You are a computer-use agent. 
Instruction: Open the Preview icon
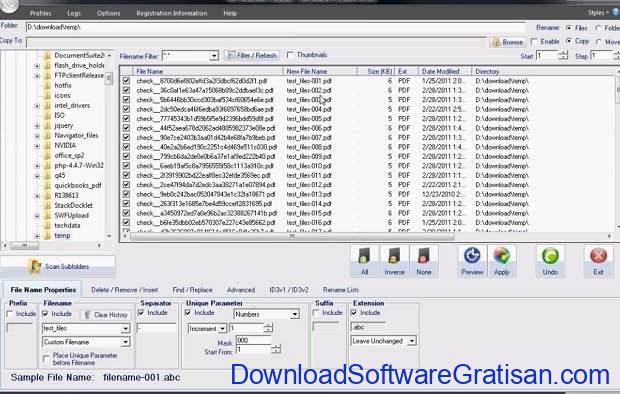[472, 256]
